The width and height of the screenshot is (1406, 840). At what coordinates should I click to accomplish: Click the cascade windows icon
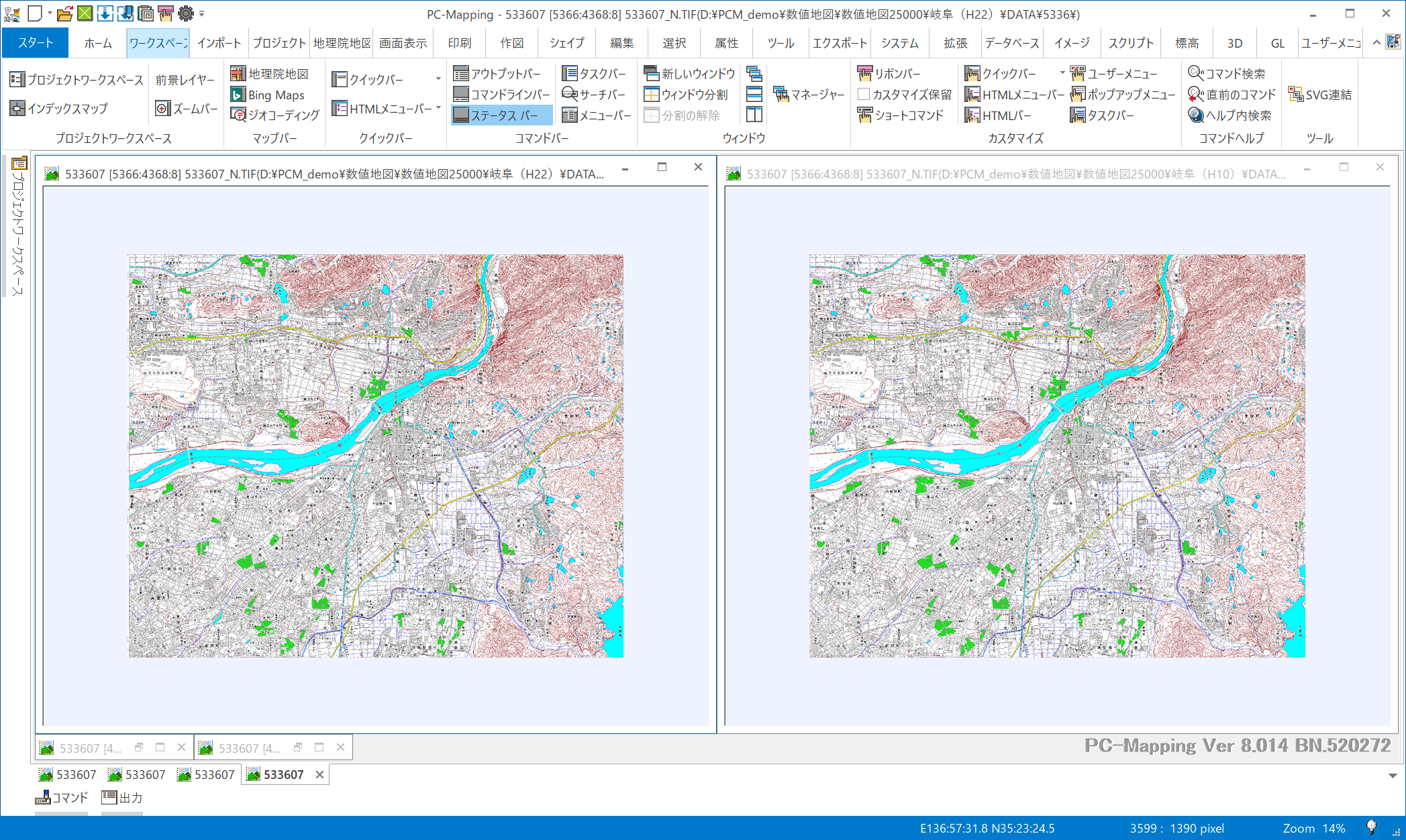coord(754,74)
